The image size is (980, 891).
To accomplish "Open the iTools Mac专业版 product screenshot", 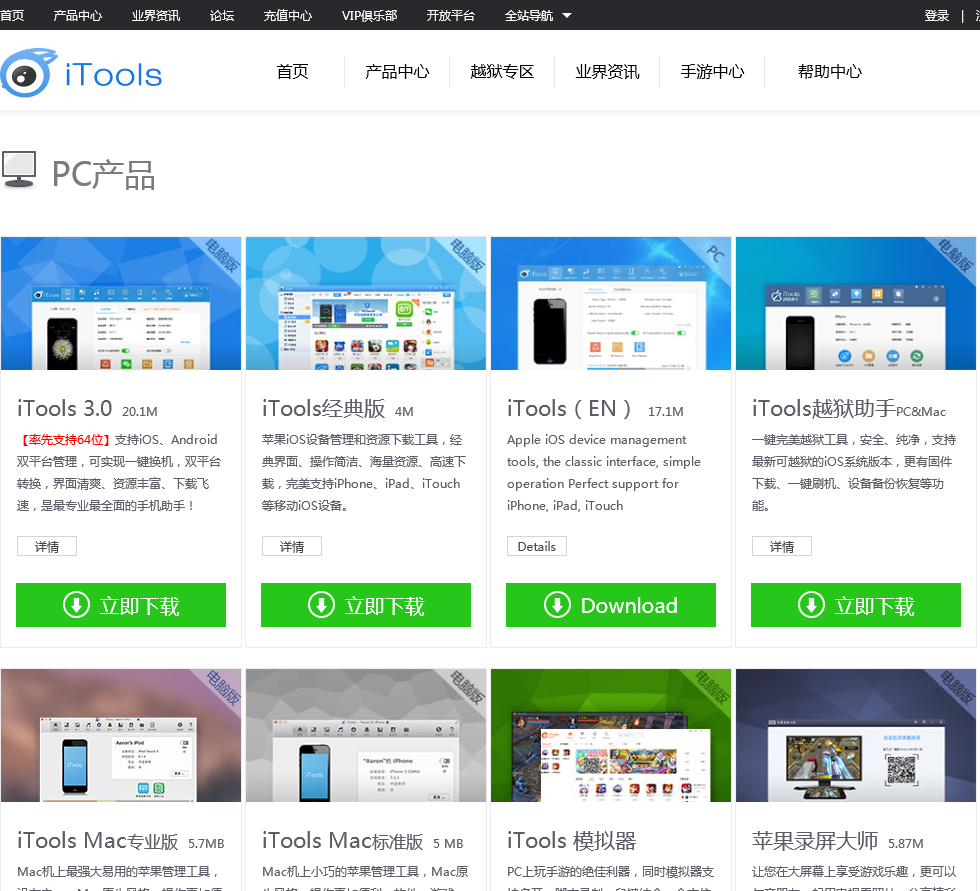I will tap(121, 735).
